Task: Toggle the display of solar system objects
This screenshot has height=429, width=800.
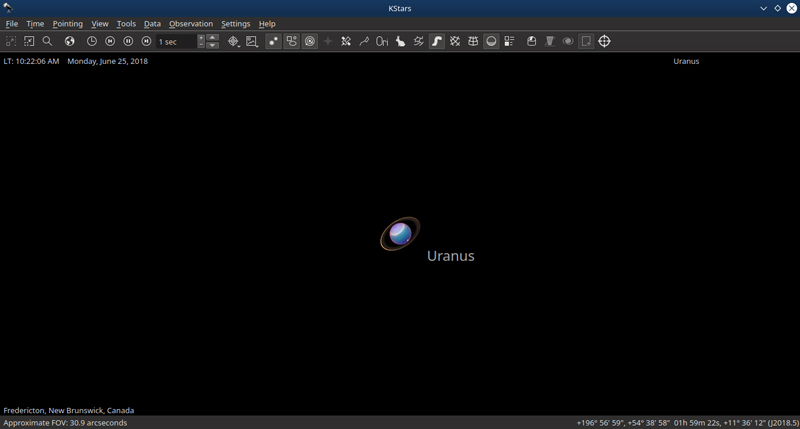Action: pyautogui.click(x=310, y=41)
